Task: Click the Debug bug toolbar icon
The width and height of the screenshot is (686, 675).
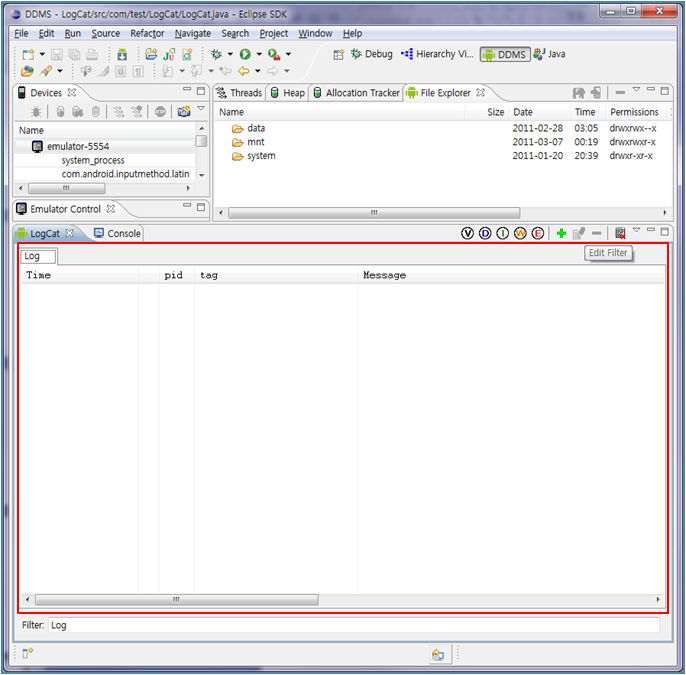Action: pos(217,54)
